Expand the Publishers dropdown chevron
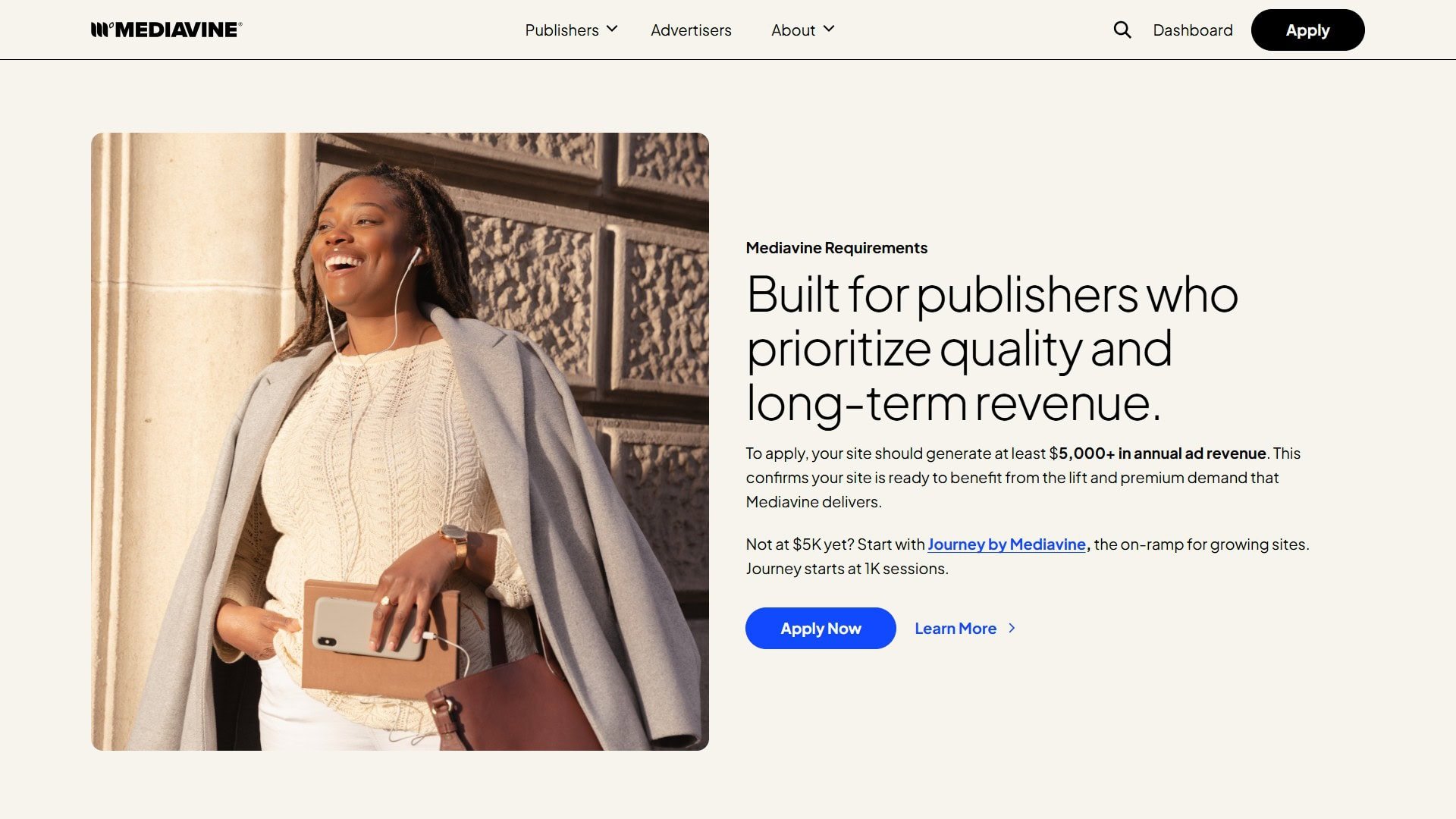 612,29
